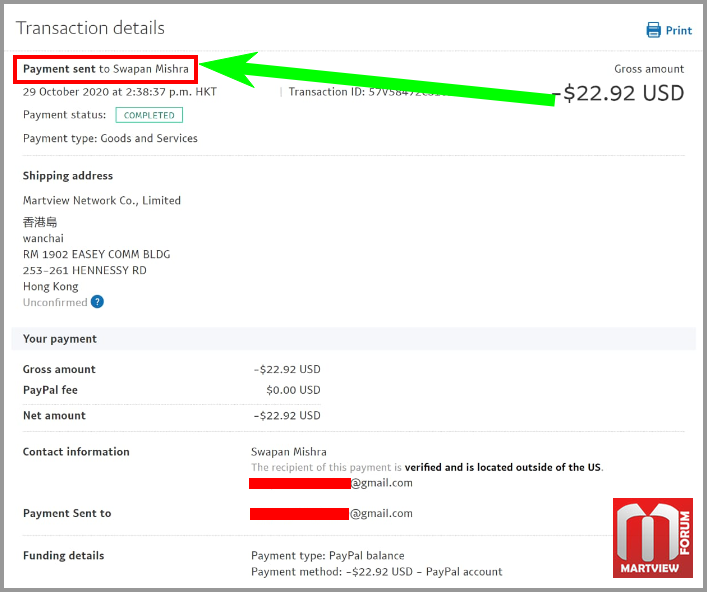This screenshot has height=592, width=707.
Task: Click the 'Payment Sent to' email address
Action: (x=331, y=513)
